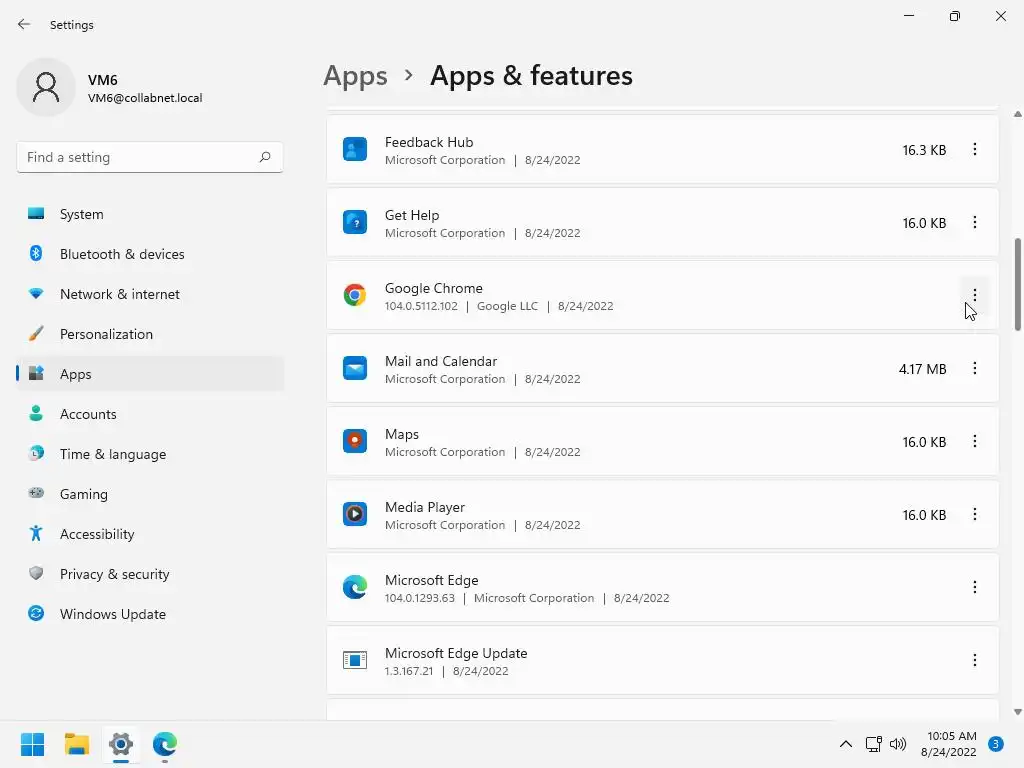The height and width of the screenshot is (768, 1024).
Task: Click the Google Chrome app icon
Action: click(x=355, y=295)
